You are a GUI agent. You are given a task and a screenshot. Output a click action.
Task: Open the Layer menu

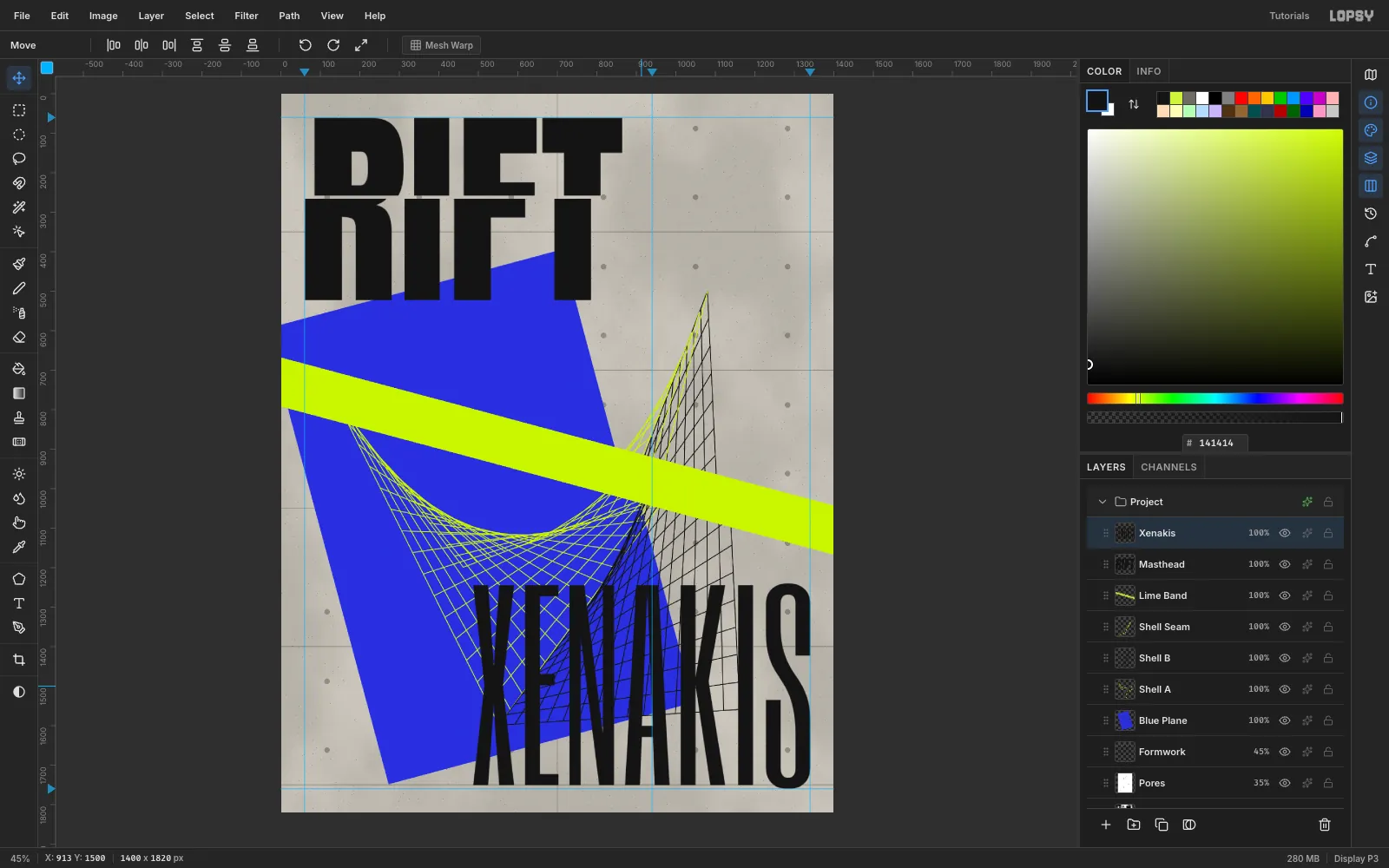[x=151, y=16]
